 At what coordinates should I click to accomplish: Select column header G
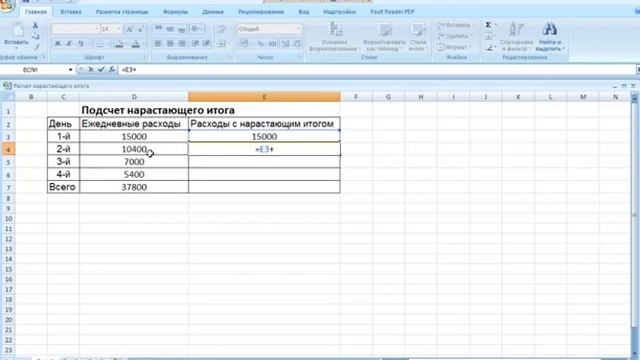pos(388,97)
